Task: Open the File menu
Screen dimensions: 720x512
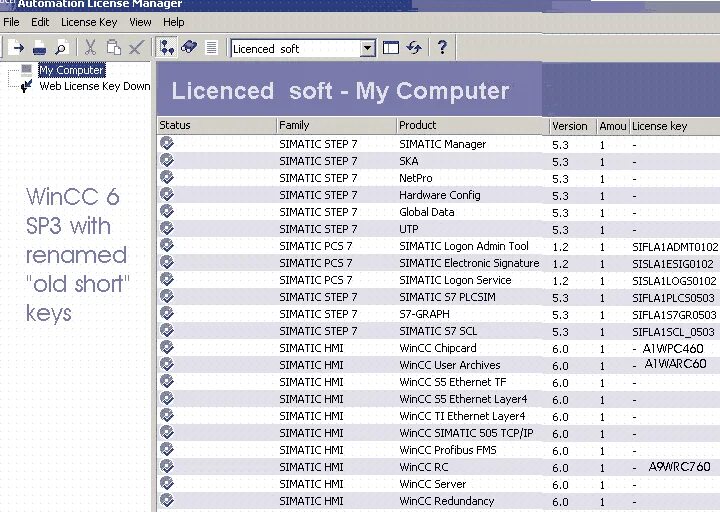Action: click(11, 22)
